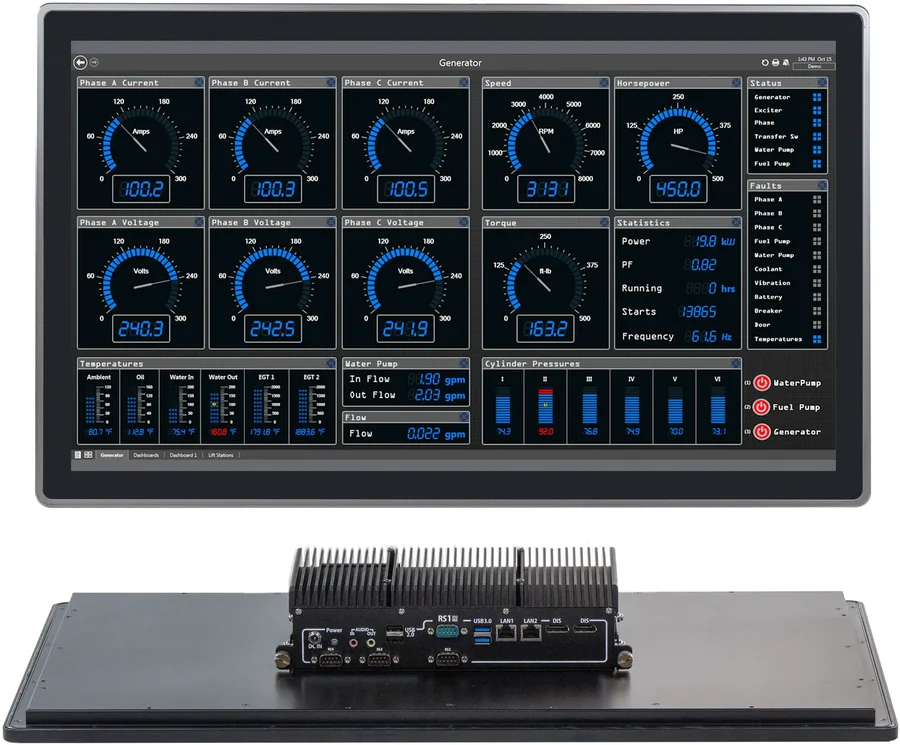The height and width of the screenshot is (745, 900).
Task: Toggle the Fuel Pump power button
Action: pyautogui.click(x=762, y=407)
